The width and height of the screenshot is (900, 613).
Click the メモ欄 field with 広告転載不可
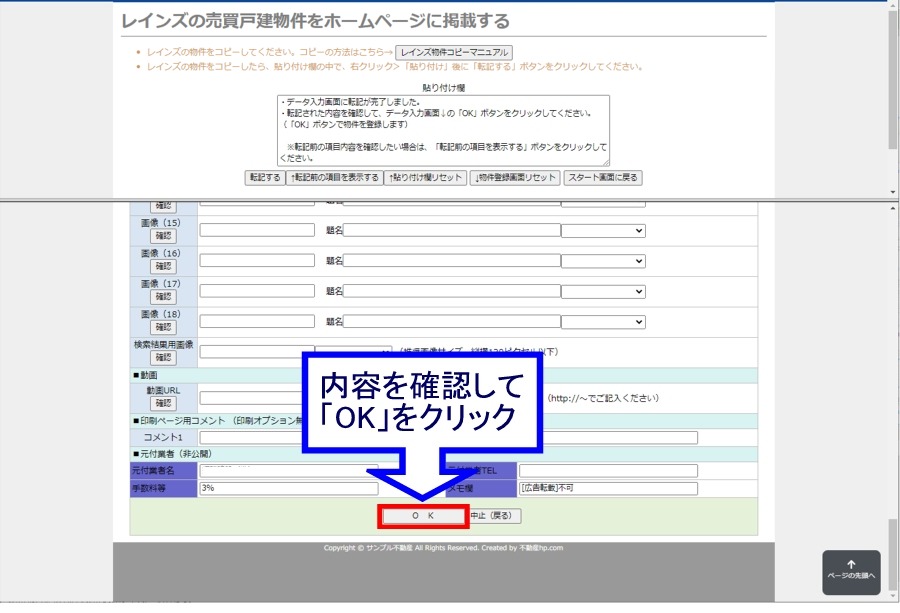pyautogui.click(x=608, y=488)
